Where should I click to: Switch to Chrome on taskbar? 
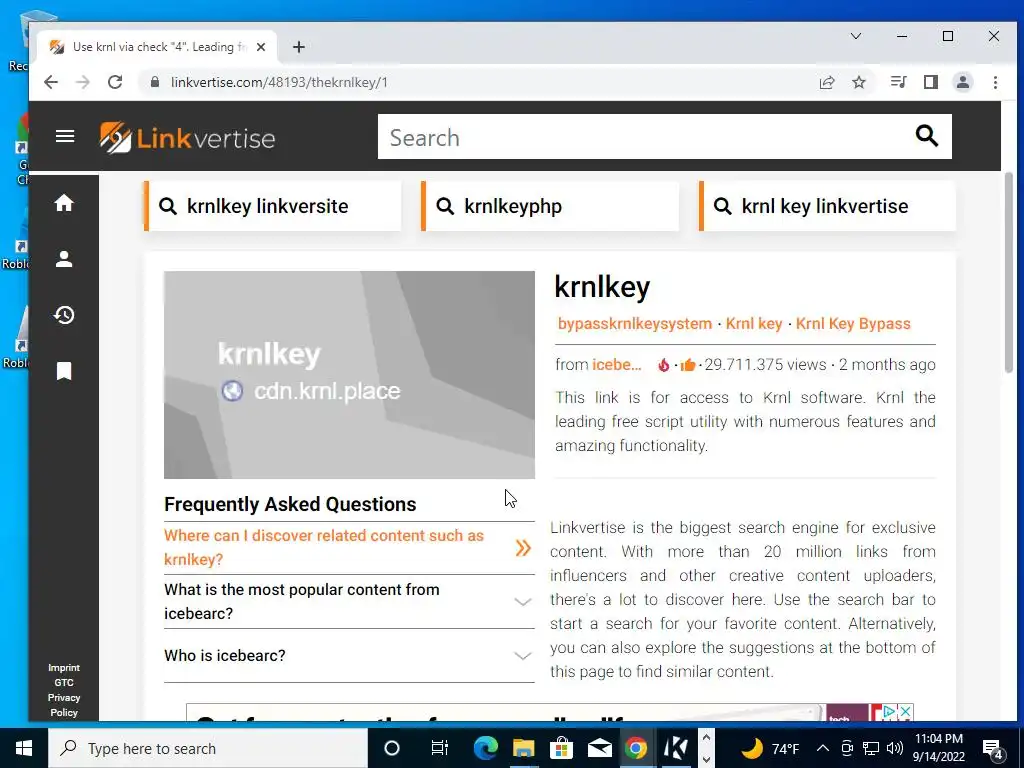point(636,748)
